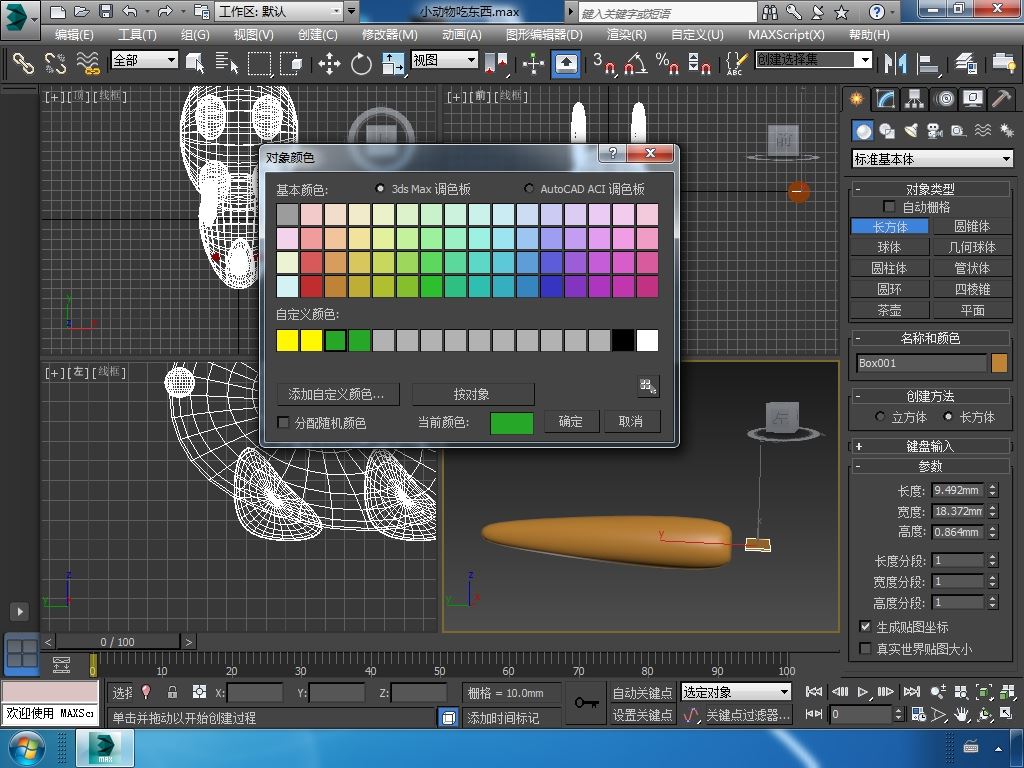Image resolution: width=1024 pixels, height=768 pixels.
Task: Select the AutoCAD ACI palette radio button
Action: (x=529, y=188)
